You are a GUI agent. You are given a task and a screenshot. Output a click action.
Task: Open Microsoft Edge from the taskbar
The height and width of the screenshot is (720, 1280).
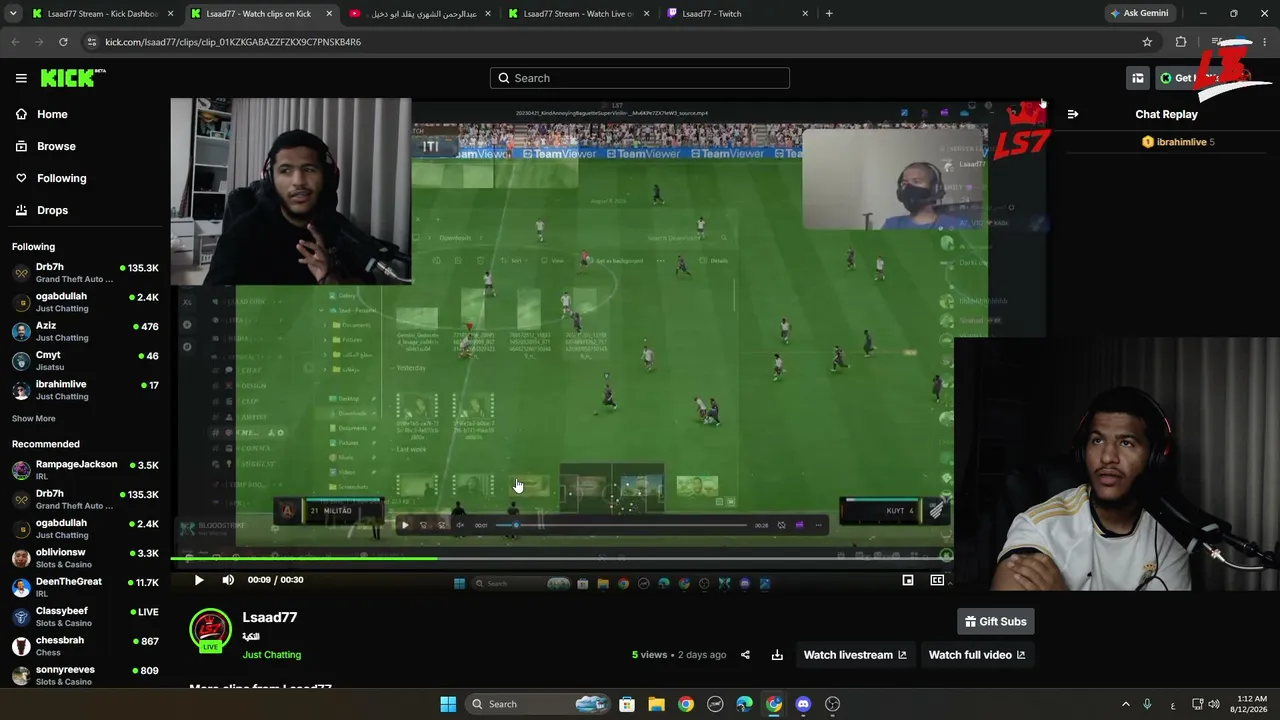[744, 704]
